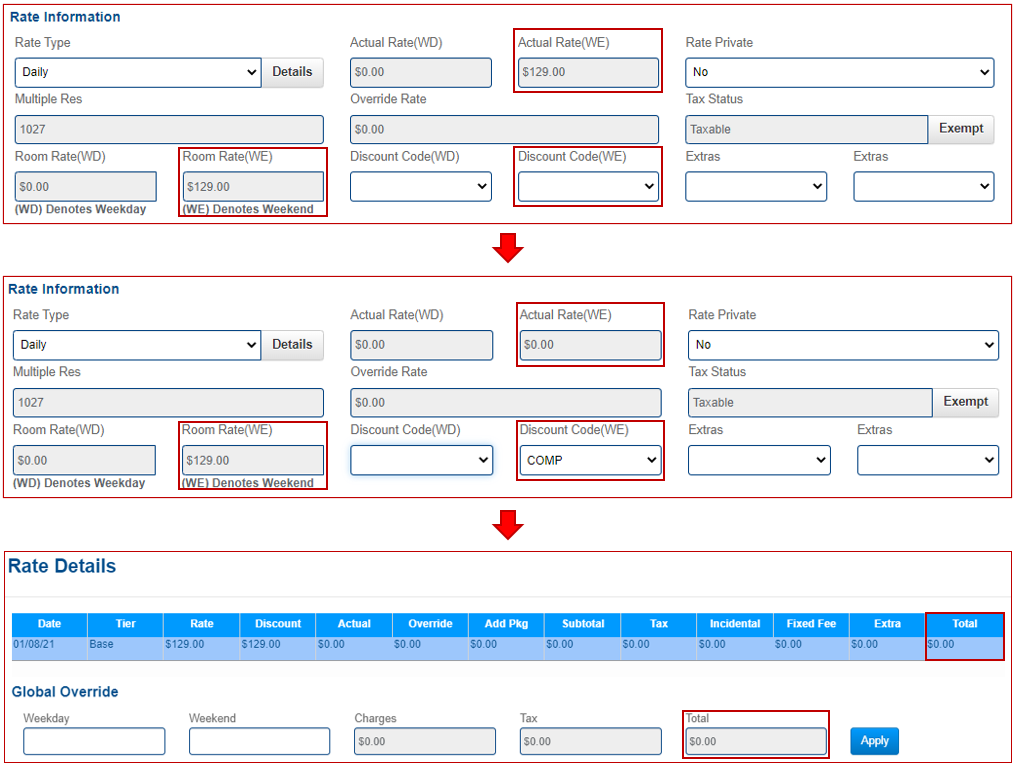This screenshot has height=770, width=1019.
Task: Click the Global Override Tax field
Action: click(591, 741)
